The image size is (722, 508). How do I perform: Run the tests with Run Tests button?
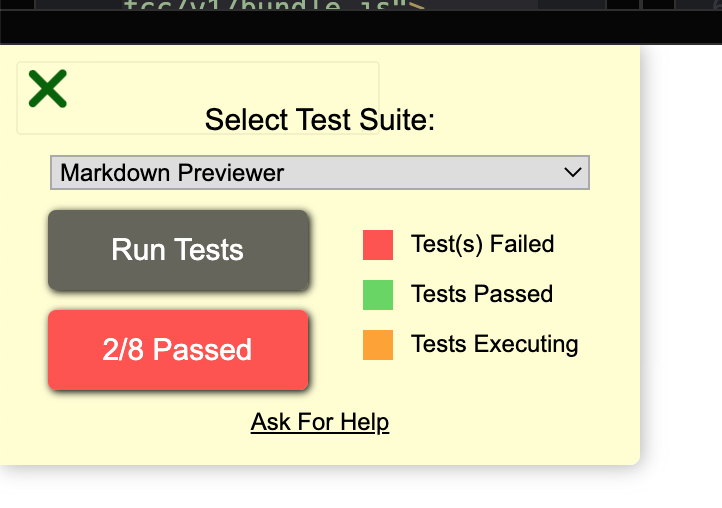coord(178,250)
